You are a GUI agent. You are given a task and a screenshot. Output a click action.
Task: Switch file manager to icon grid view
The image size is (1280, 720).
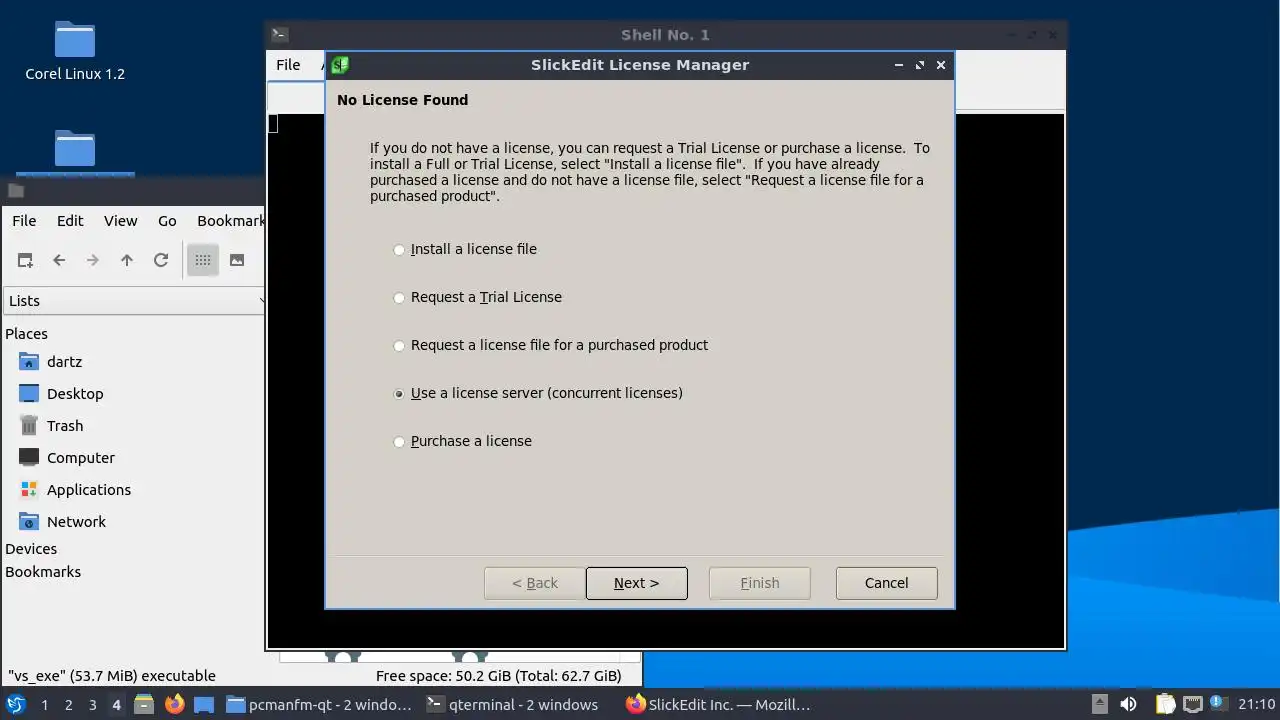click(x=203, y=260)
